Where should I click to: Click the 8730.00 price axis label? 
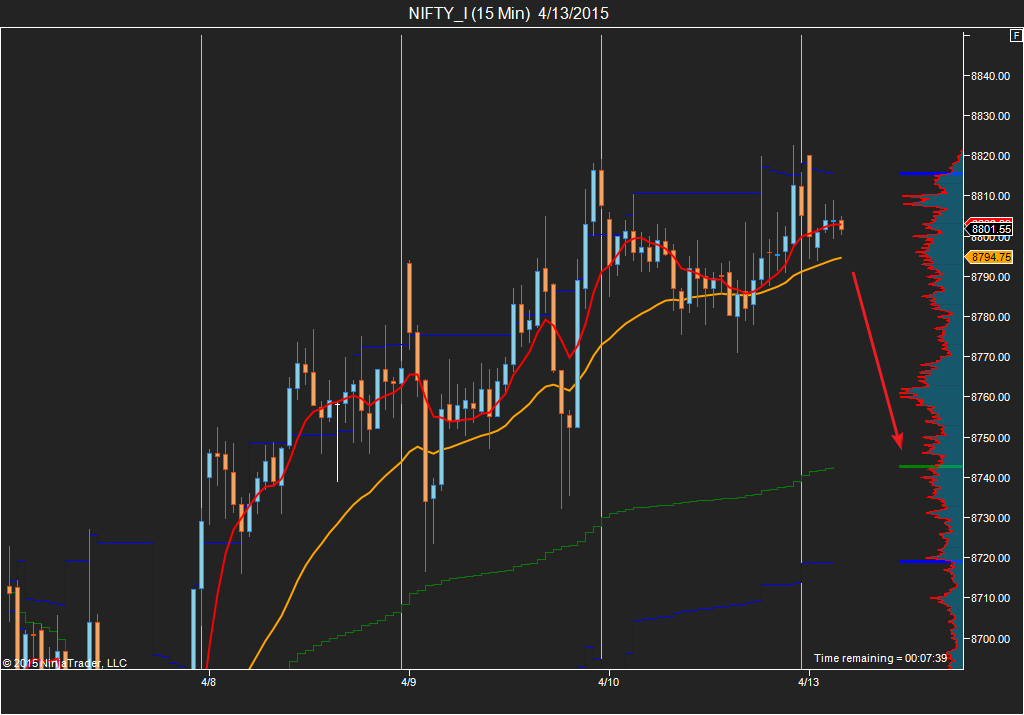point(990,518)
